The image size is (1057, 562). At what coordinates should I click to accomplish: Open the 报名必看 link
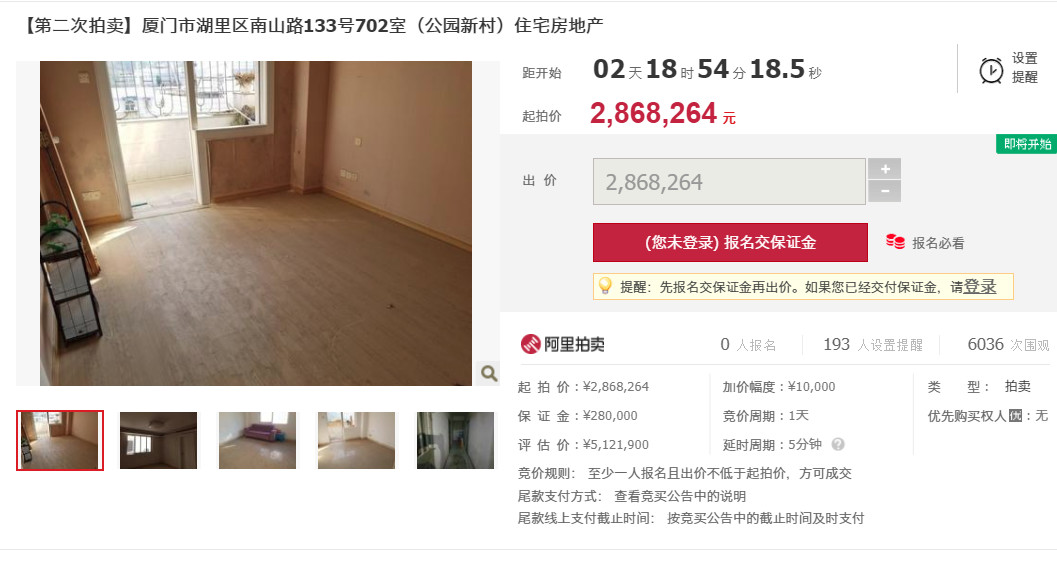(x=938, y=243)
